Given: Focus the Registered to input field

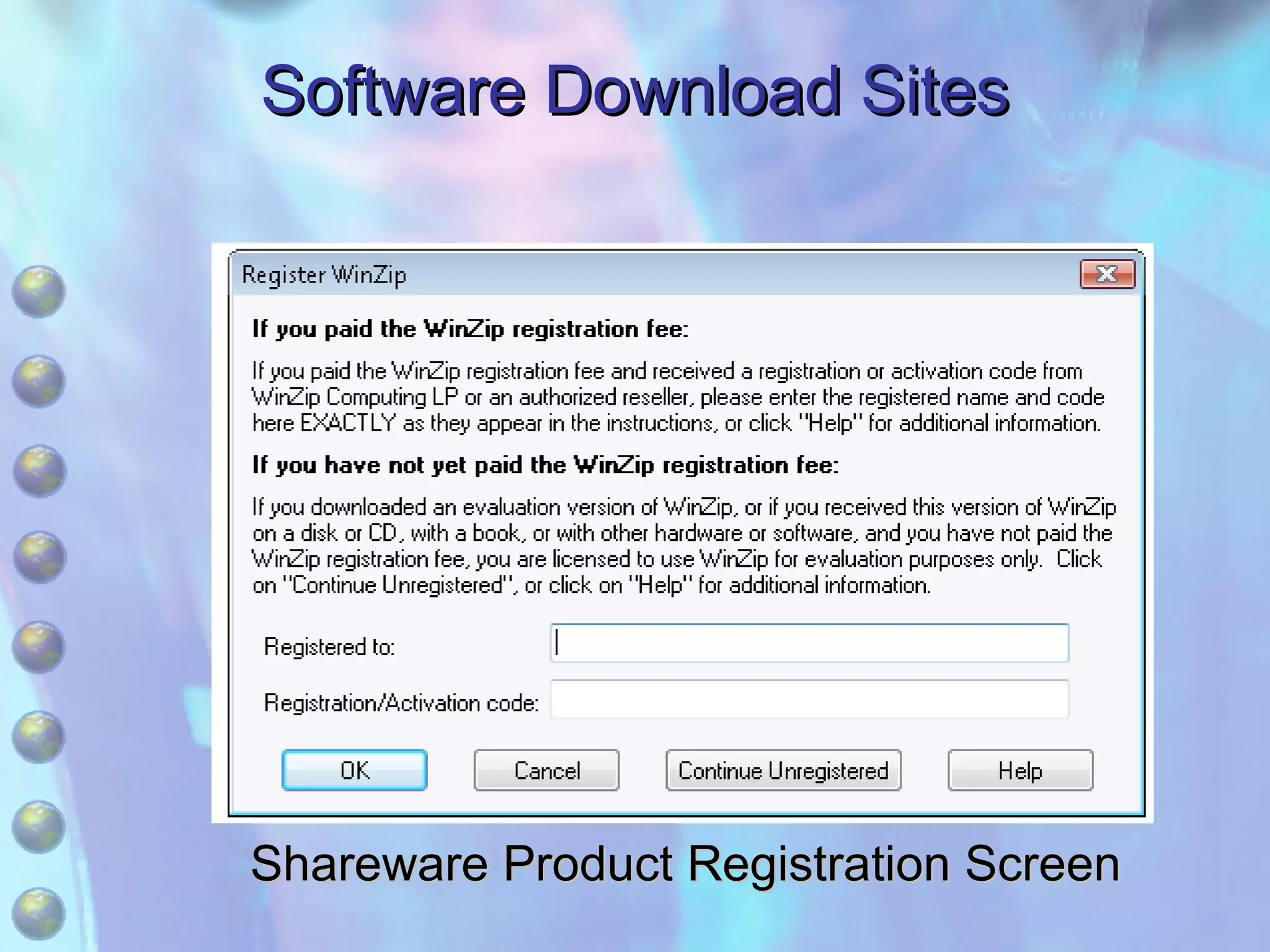Looking at the screenshot, I should pyautogui.click(x=809, y=643).
